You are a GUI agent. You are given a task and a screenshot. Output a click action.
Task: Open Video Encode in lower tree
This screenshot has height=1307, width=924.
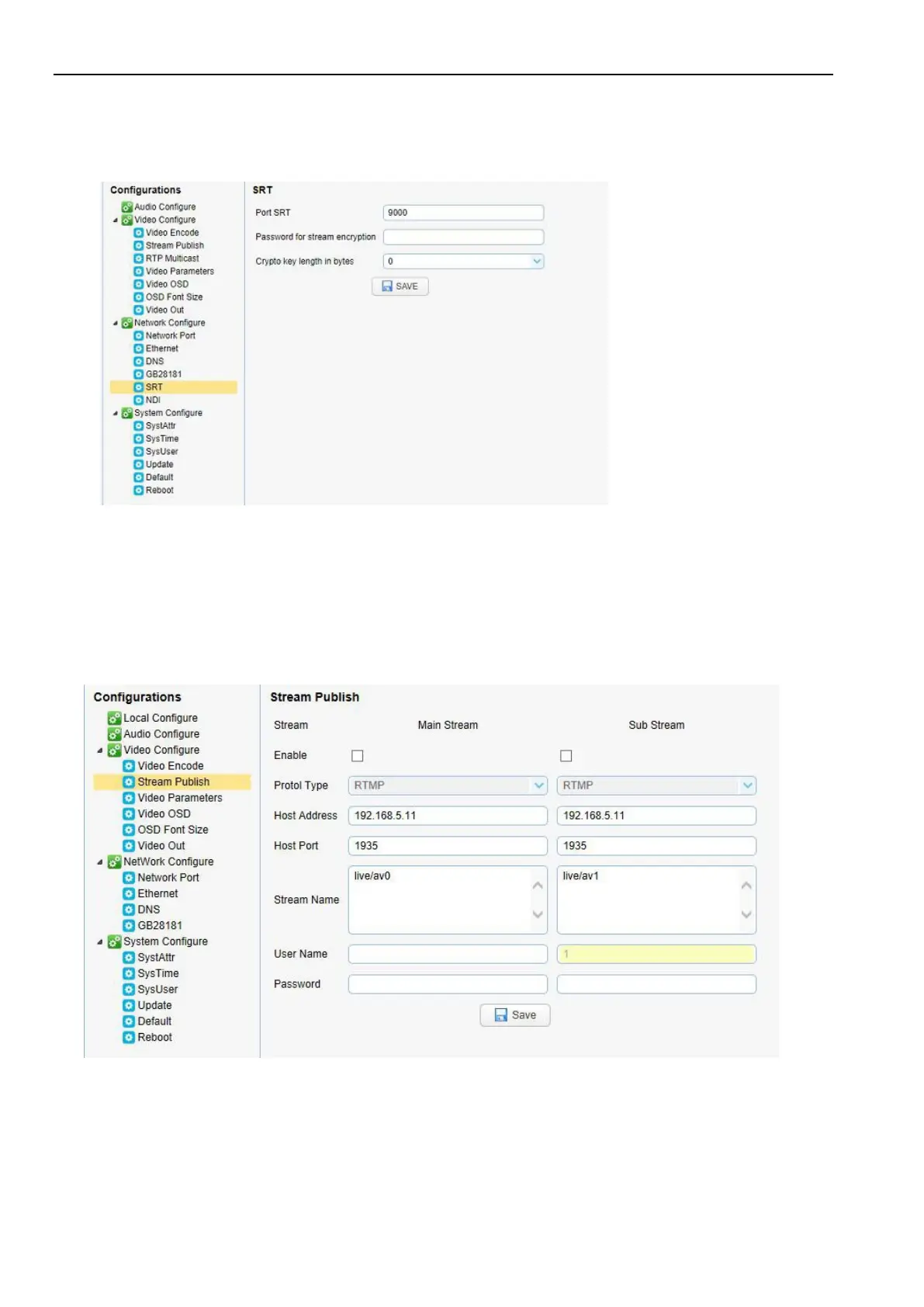(171, 766)
